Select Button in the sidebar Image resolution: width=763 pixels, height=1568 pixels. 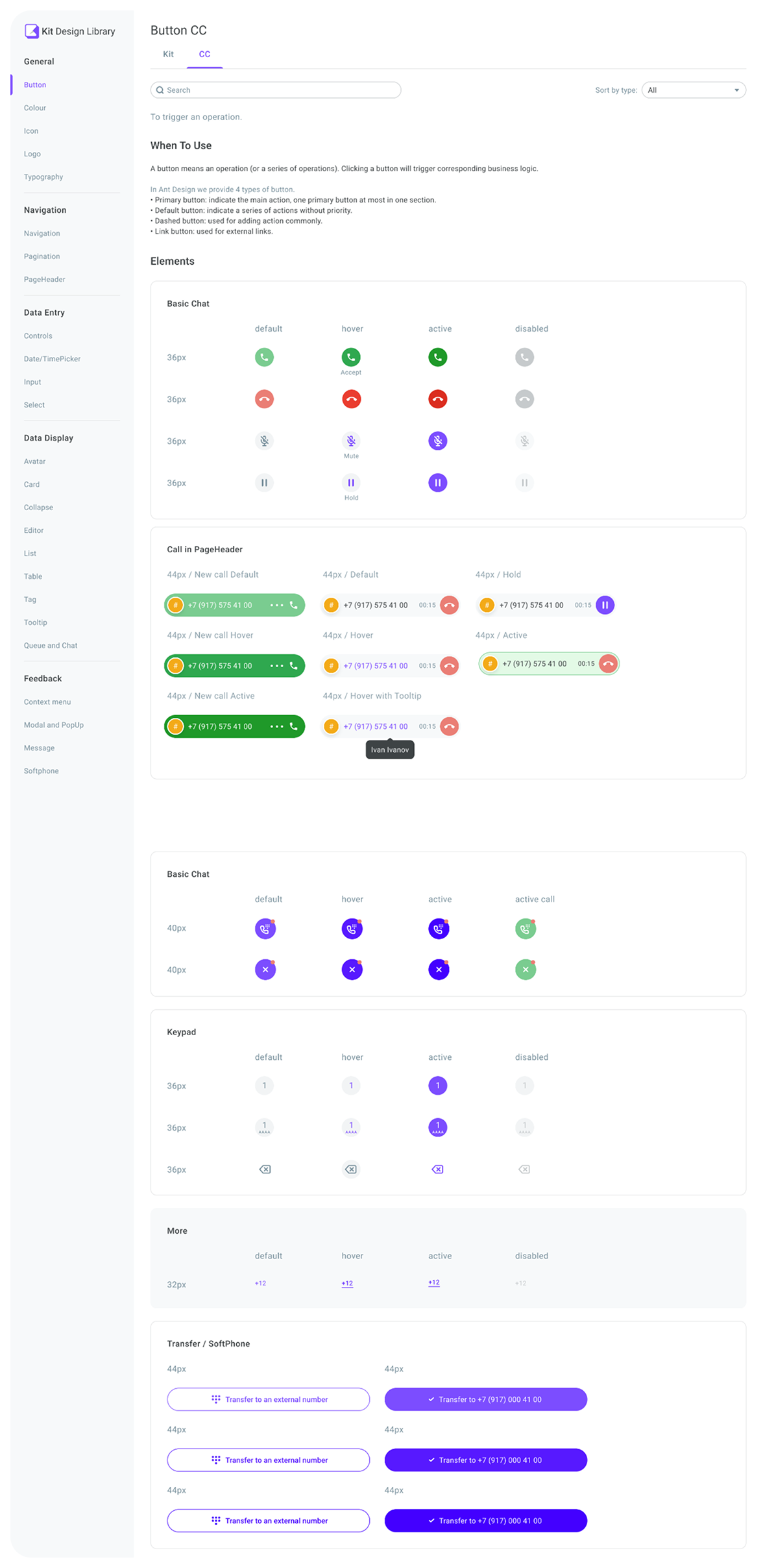[x=35, y=85]
